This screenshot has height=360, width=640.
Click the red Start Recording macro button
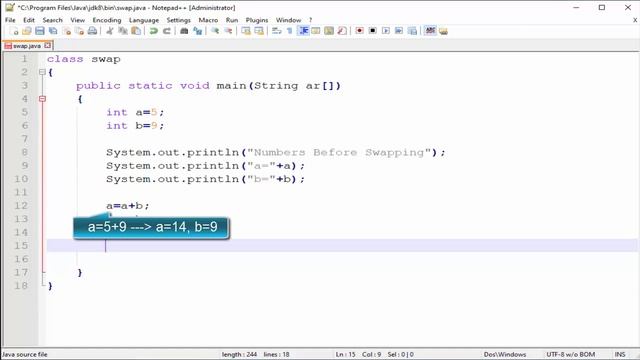point(360,31)
